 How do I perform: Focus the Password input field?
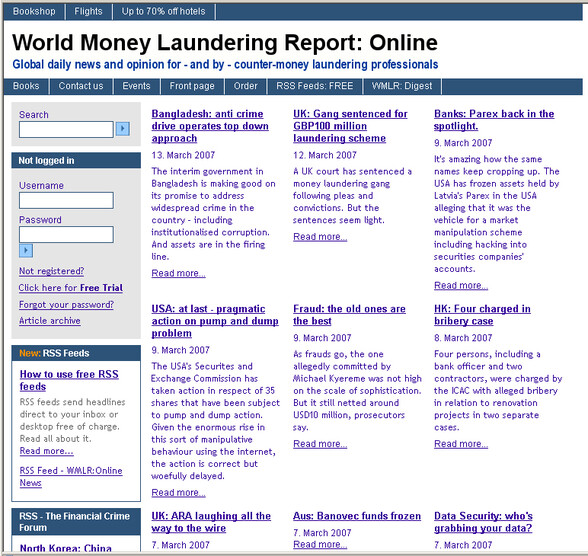pyautogui.click(x=66, y=234)
